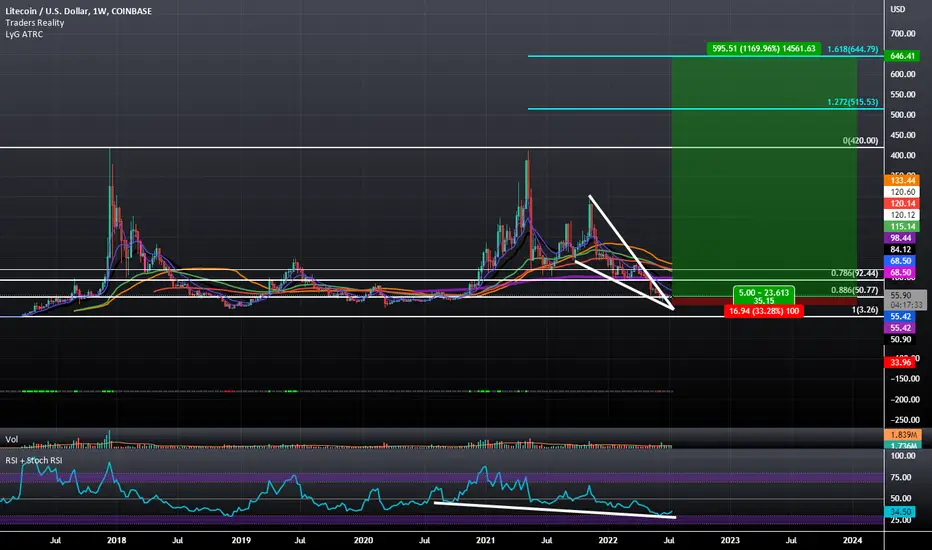The height and width of the screenshot is (550, 932).
Task: Click the 50.90 price tag
Action: (902, 340)
